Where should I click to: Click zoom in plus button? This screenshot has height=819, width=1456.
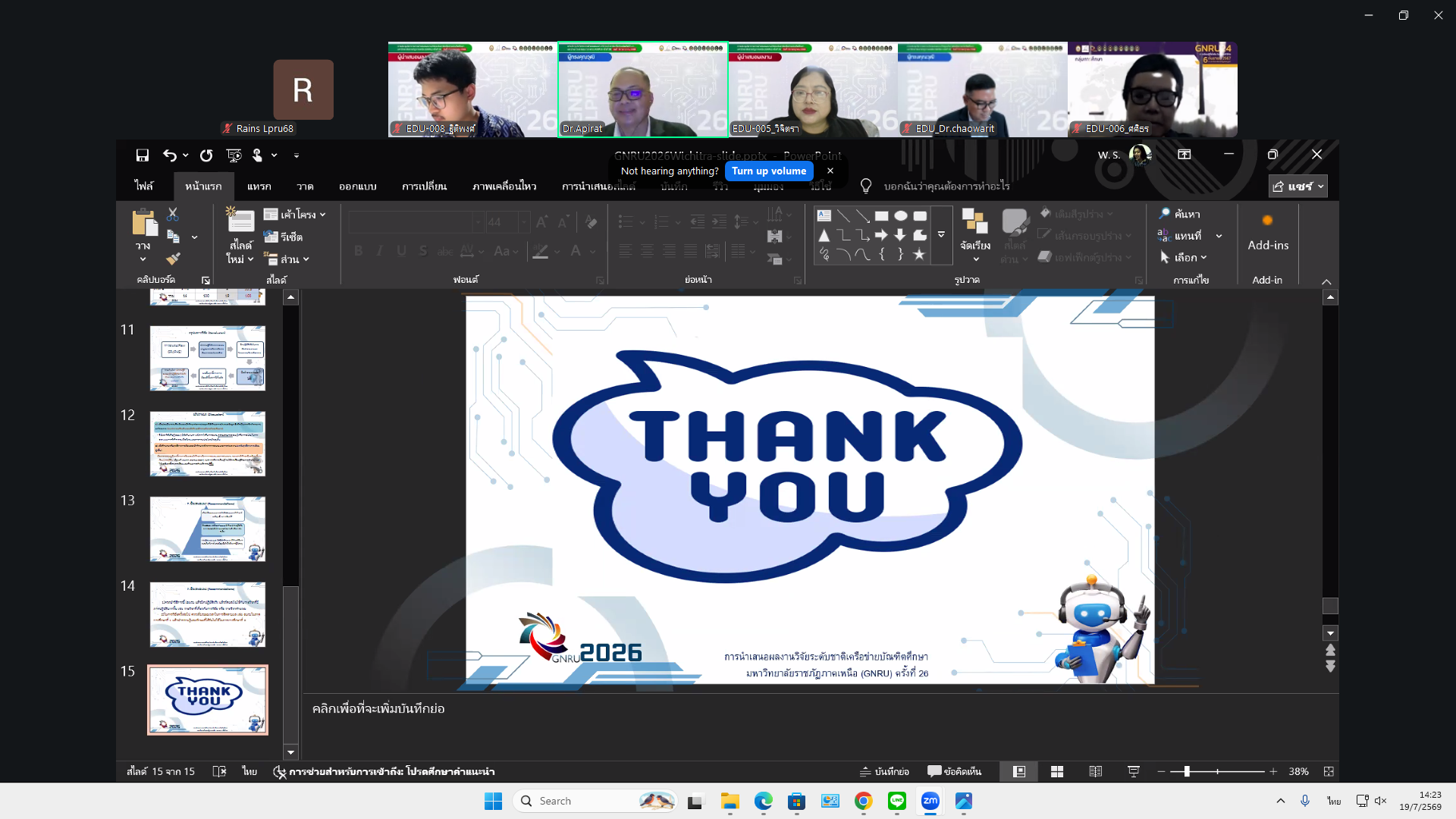pyautogui.click(x=1273, y=771)
